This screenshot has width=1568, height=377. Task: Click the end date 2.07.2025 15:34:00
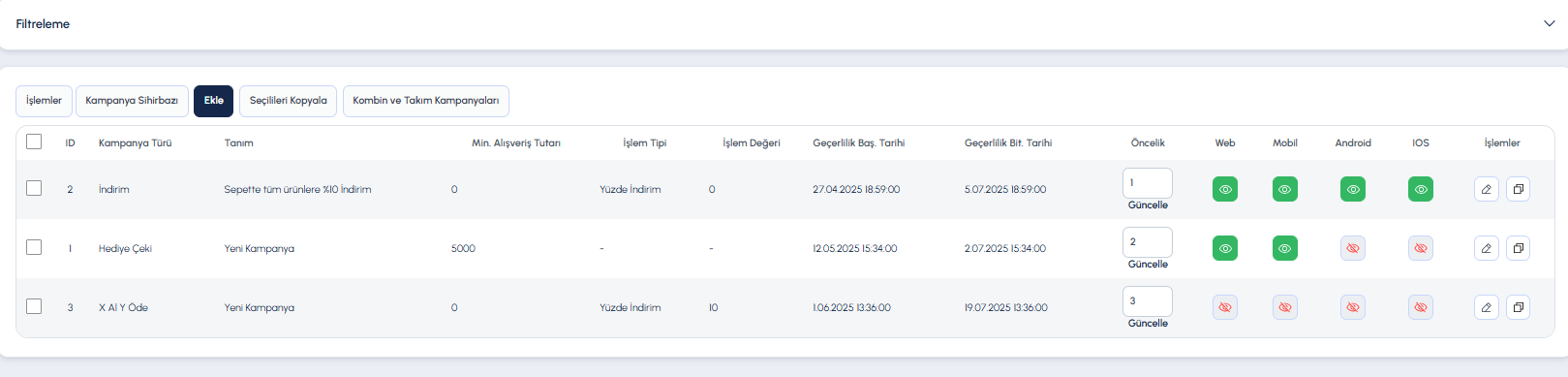[x=1004, y=248]
